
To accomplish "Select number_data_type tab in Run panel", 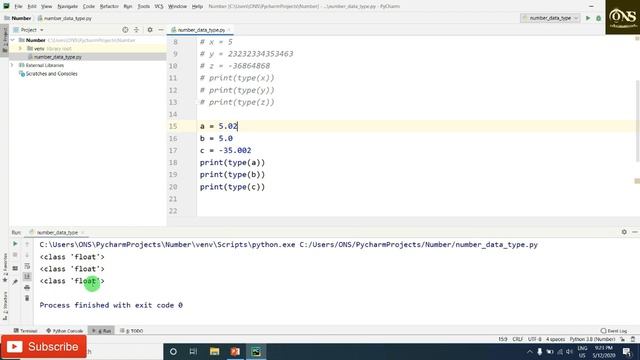I will (57, 232).
